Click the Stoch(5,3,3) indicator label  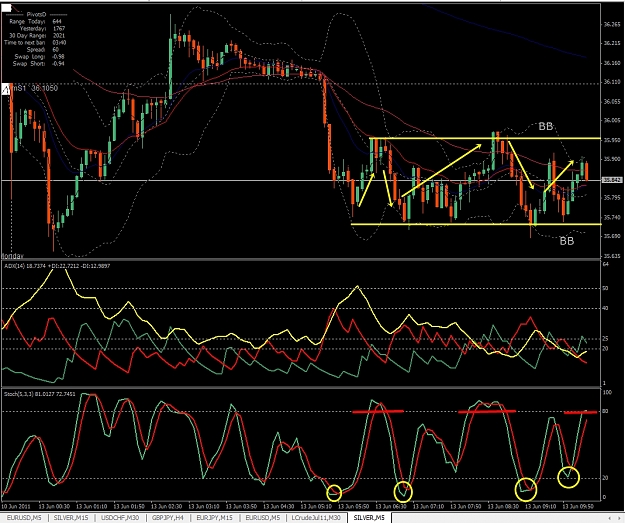click(40, 394)
